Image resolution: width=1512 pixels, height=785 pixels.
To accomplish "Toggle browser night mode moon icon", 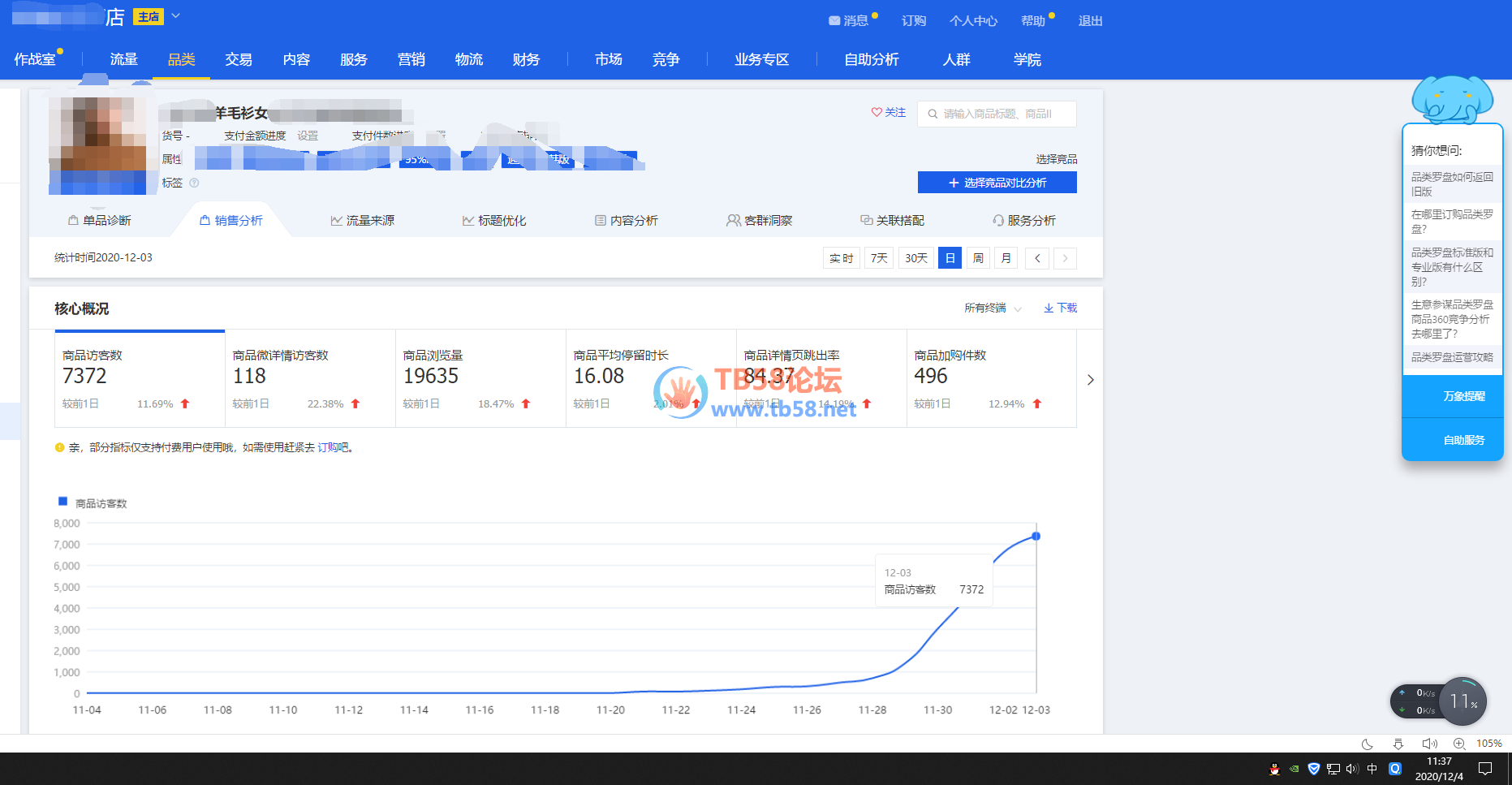I will coord(1368,744).
